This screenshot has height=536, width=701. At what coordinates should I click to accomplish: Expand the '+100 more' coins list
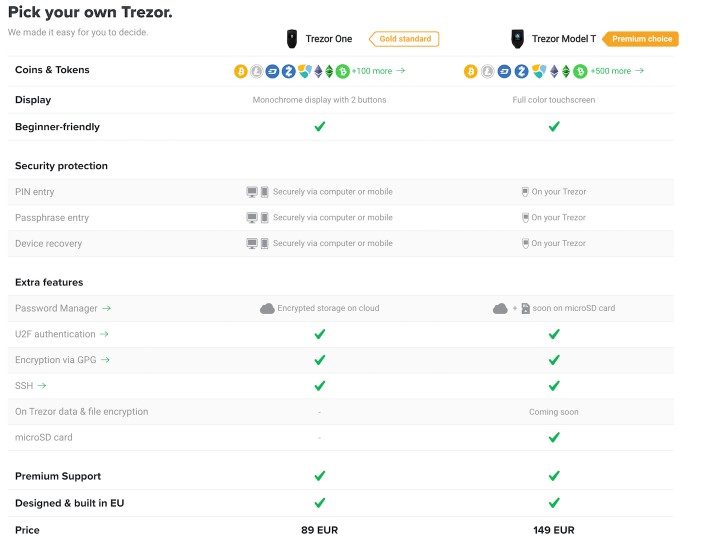[x=378, y=71]
